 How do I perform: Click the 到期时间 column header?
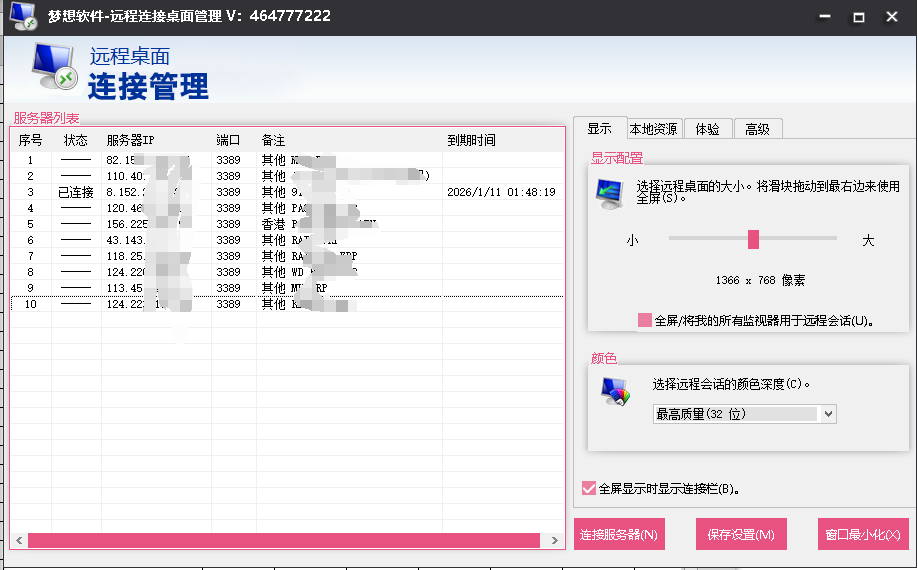tap(471, 140)
